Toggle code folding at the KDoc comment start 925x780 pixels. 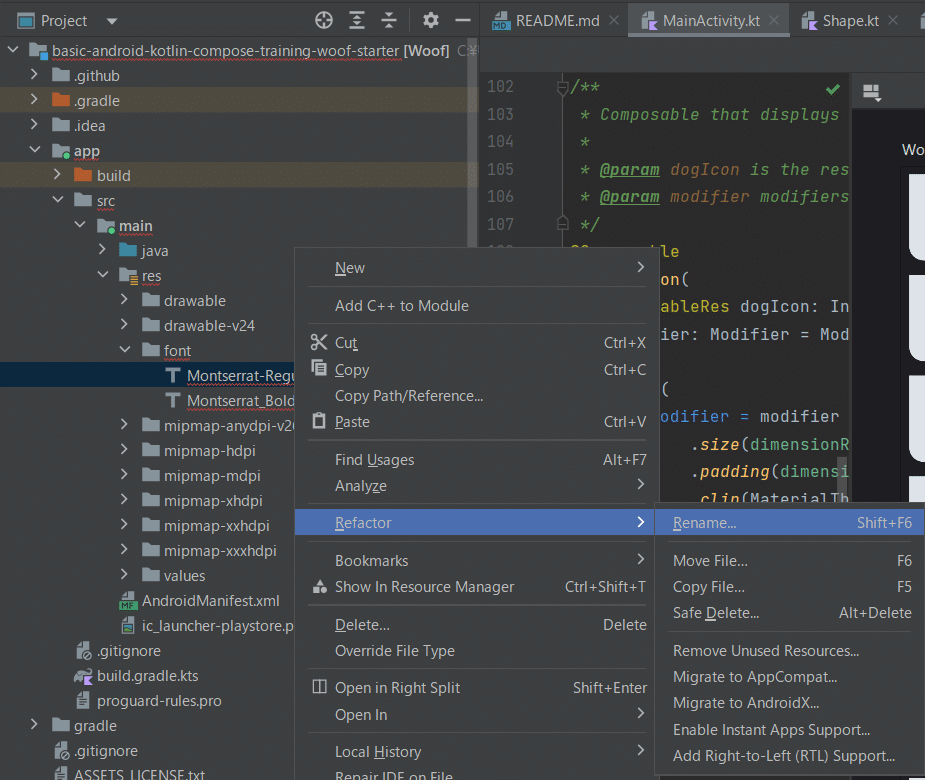click(x=562, y=88)
